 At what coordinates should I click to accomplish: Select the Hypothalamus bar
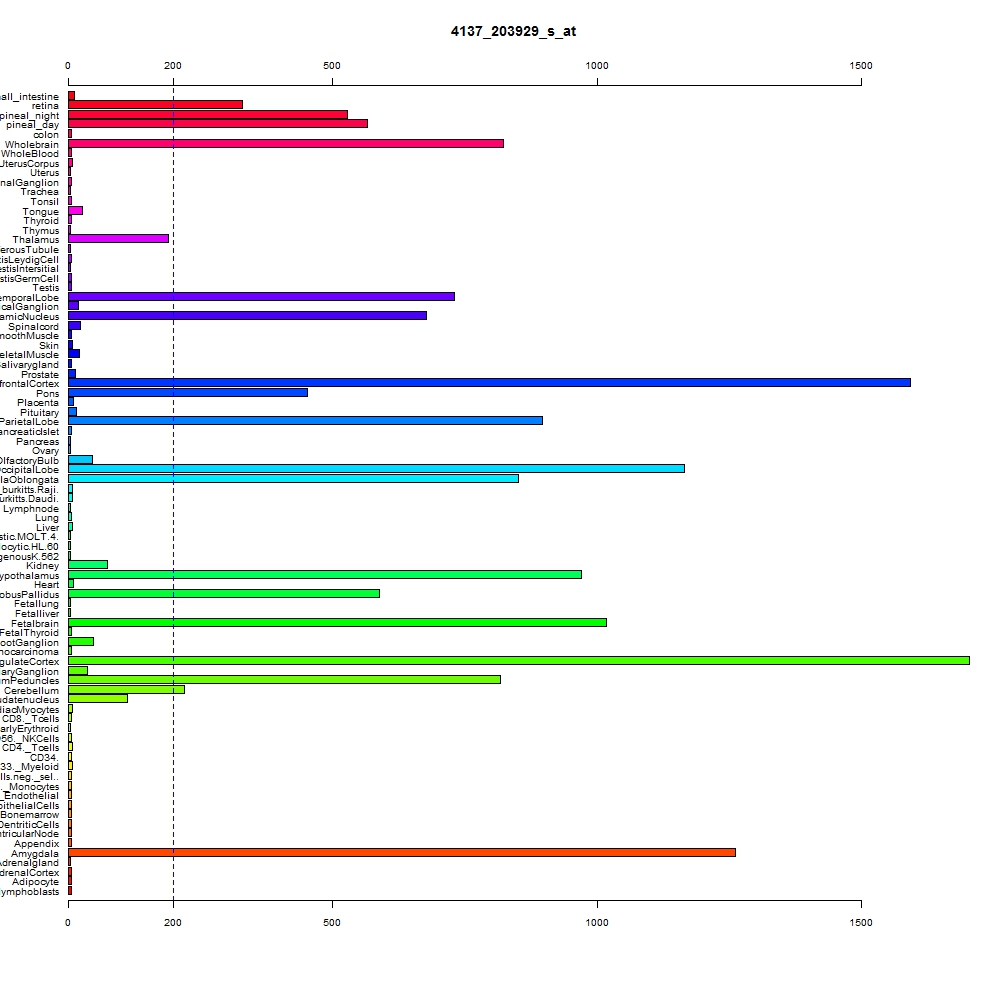click(325, 575)
